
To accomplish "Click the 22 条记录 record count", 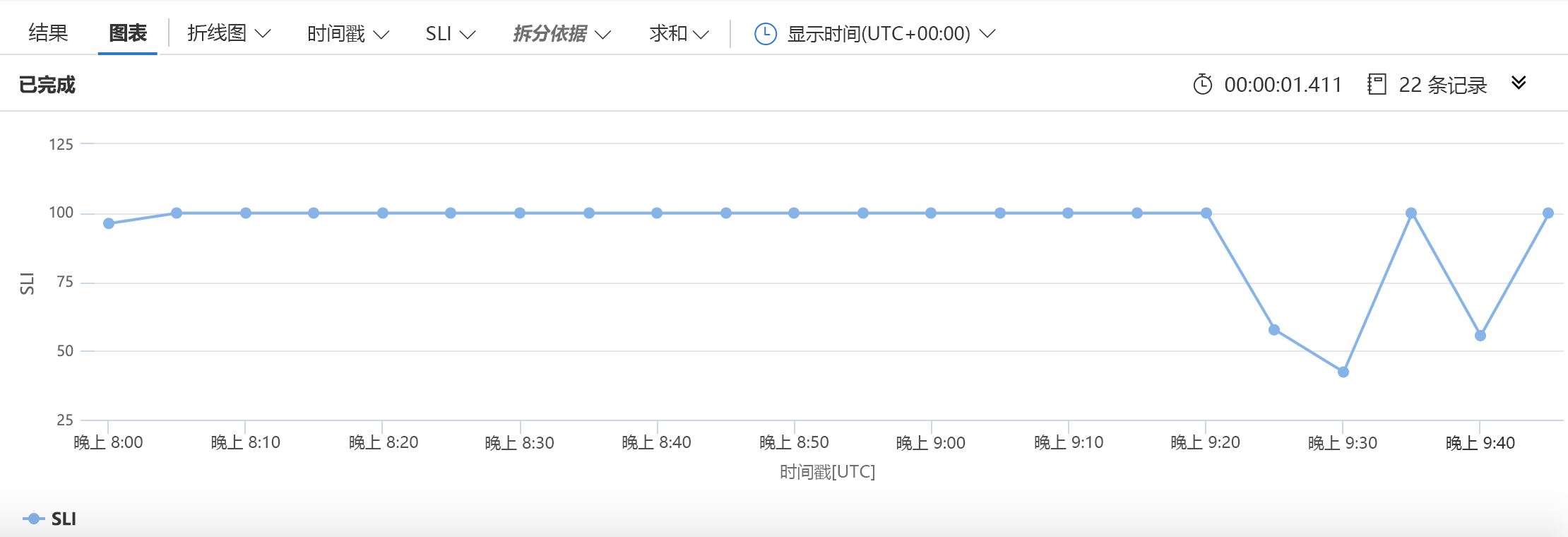I will coord(1443,85).
